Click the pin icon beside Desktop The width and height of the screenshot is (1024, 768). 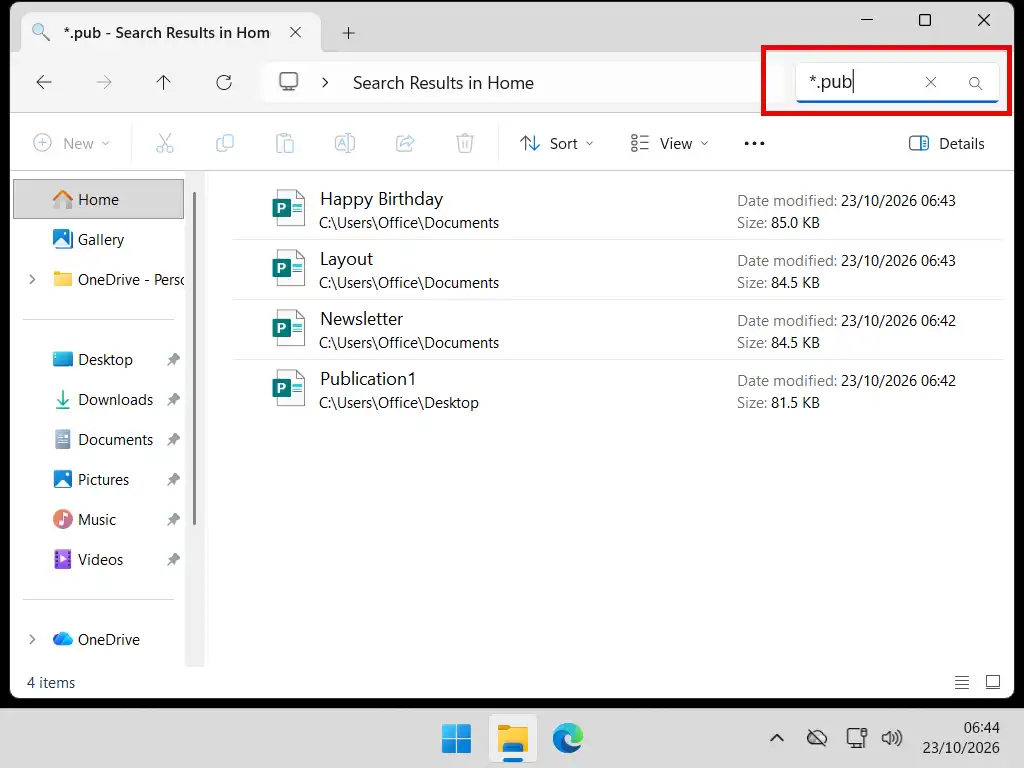[173, 359]
